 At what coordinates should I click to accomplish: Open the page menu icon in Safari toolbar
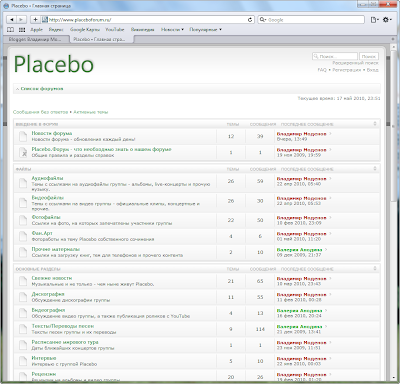click(375, 20)
